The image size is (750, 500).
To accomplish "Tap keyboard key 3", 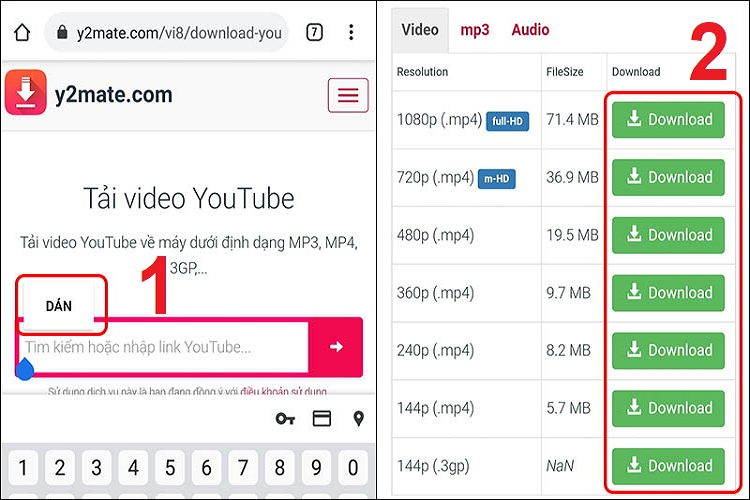I will click(97, 467).
